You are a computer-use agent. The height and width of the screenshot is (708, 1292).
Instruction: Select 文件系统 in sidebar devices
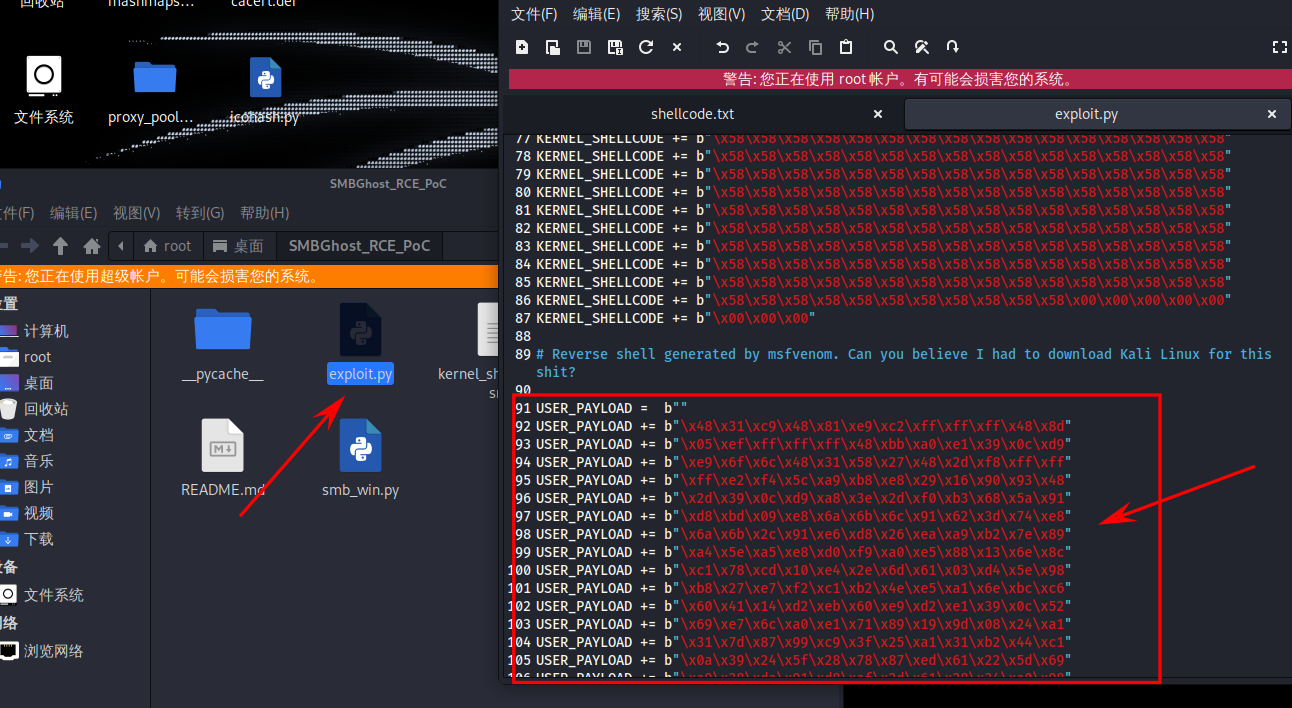pyautogui.click(x=53, y=595)
